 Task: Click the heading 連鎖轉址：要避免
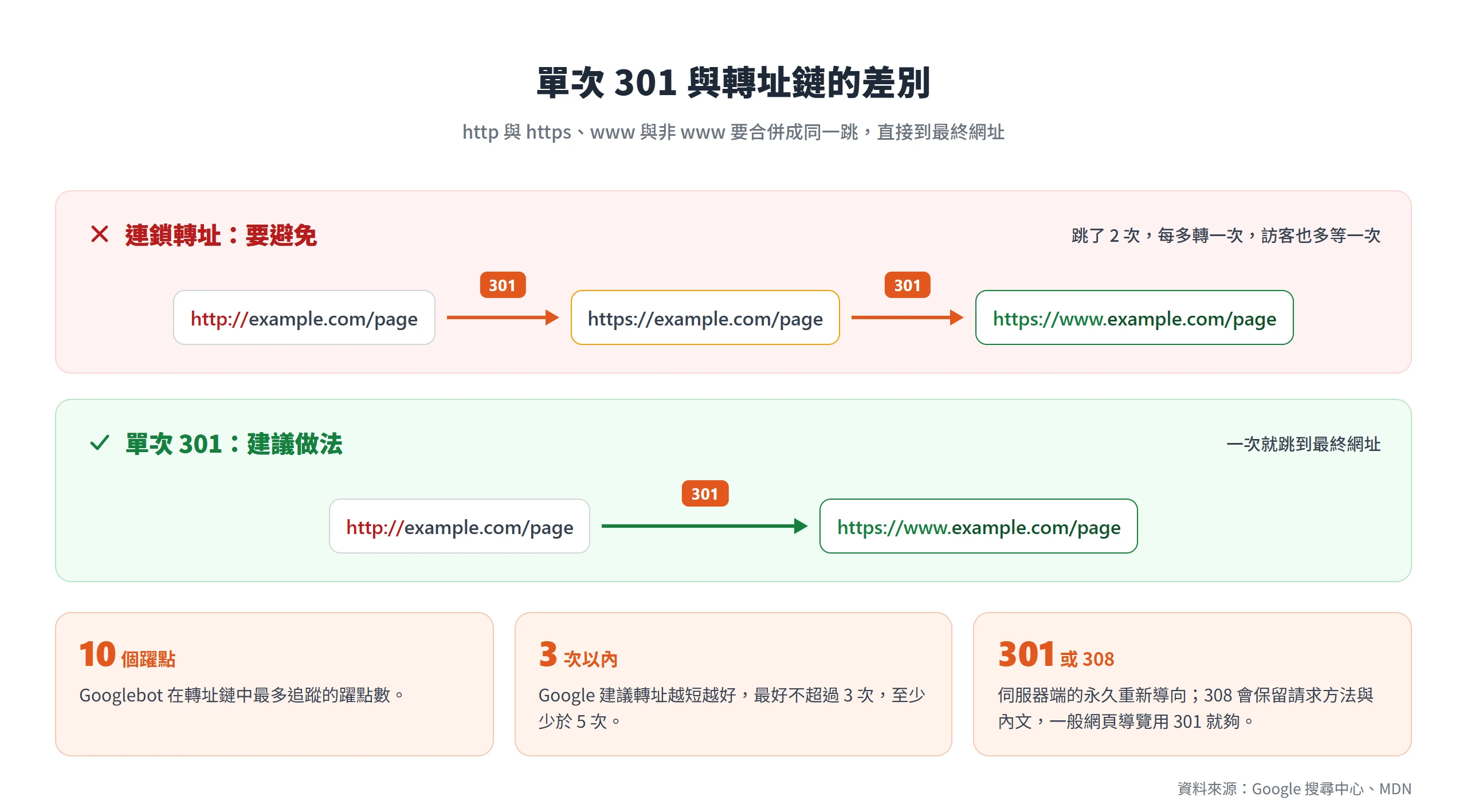[x=221, y=235]
